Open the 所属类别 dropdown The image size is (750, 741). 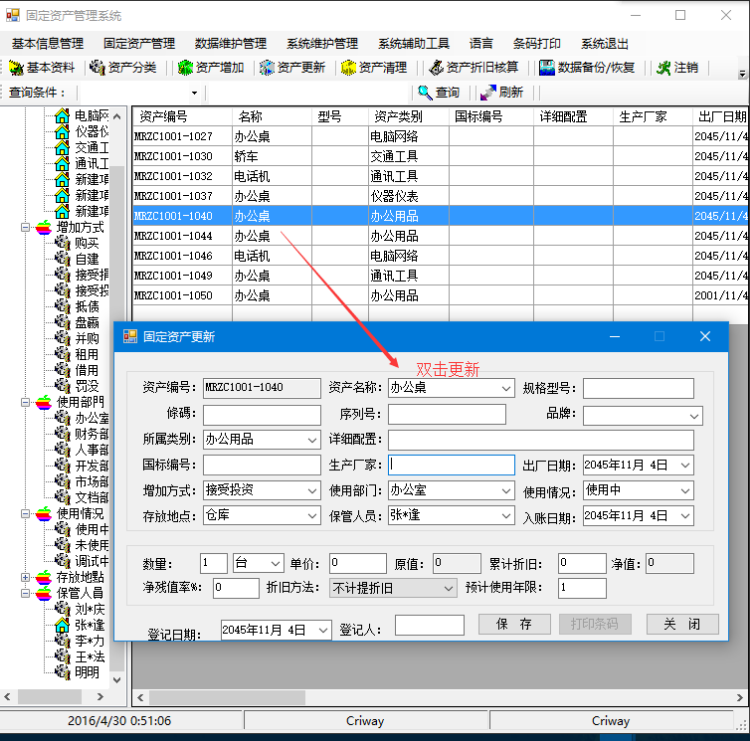[312, 439]
